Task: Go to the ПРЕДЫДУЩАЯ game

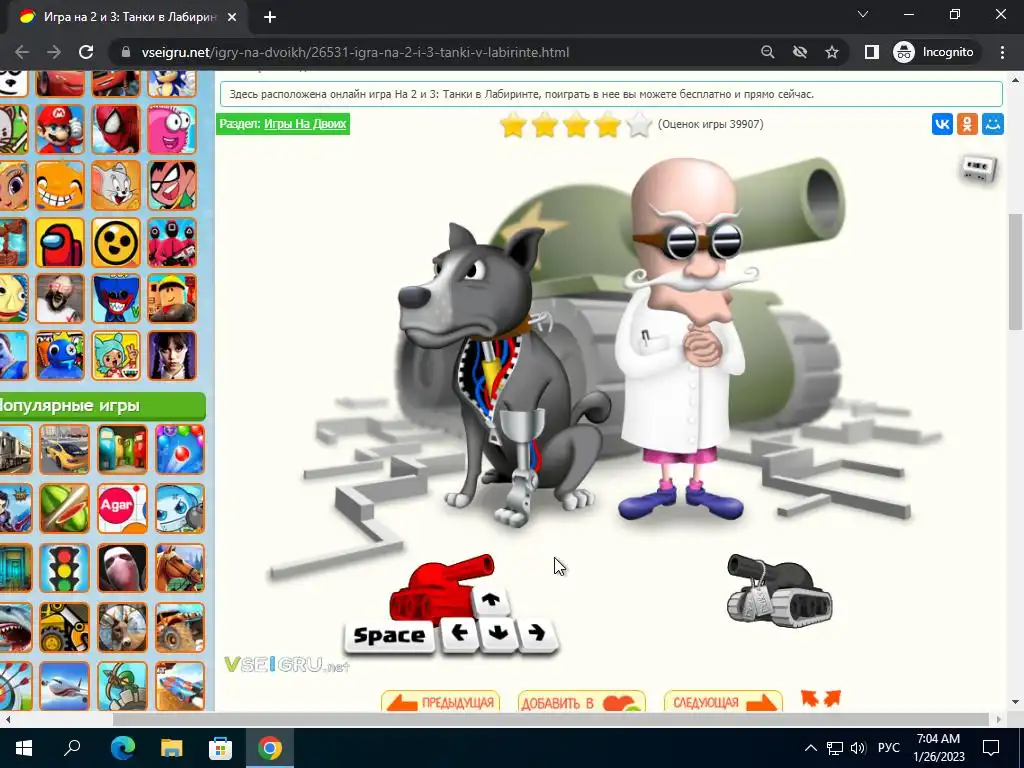Action: 440,701
